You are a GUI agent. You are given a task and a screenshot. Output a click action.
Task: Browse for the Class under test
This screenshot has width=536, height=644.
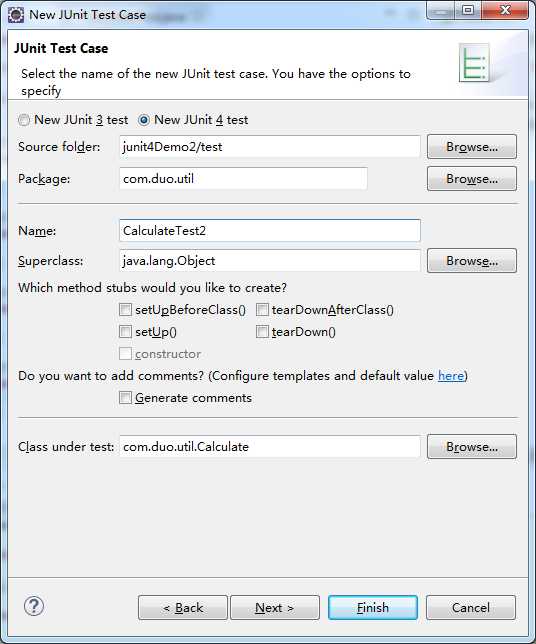(x=472, y=446)
